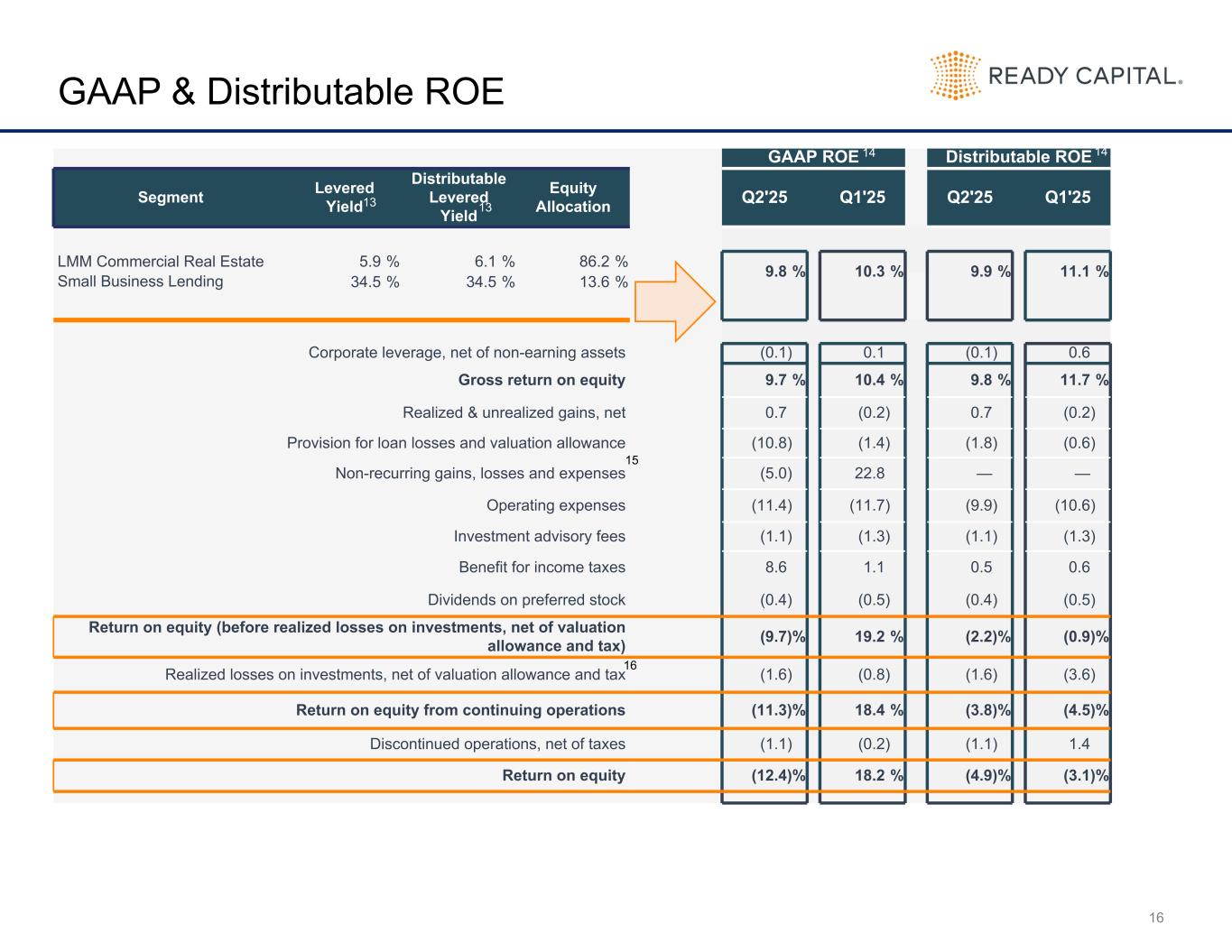
Task: Click the Equity Allocation column header
Action: (573, 198)
